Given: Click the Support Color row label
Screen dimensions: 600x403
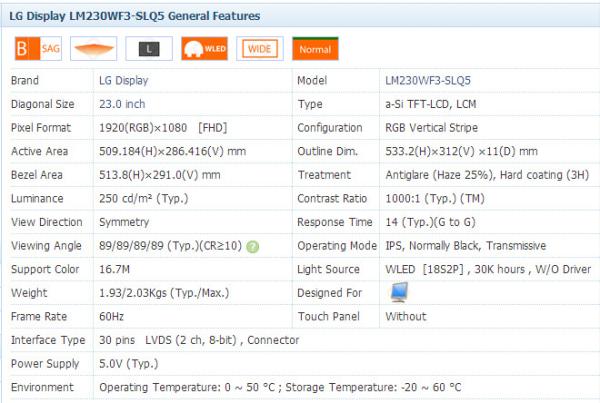Looking at the screenshot, I should point(45,269).
